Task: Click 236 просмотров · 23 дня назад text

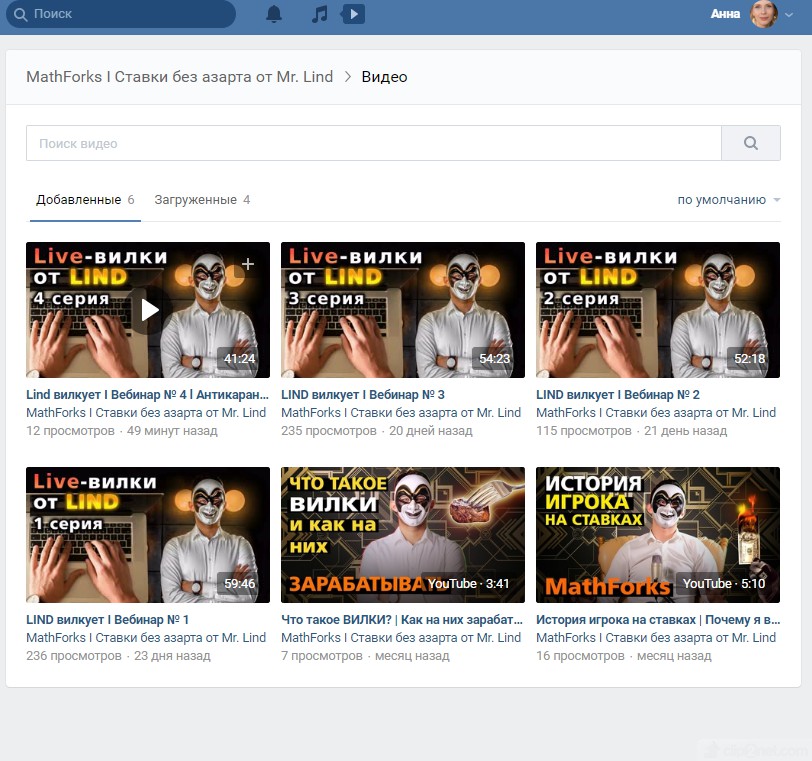Action: click(x=119, y=656)
